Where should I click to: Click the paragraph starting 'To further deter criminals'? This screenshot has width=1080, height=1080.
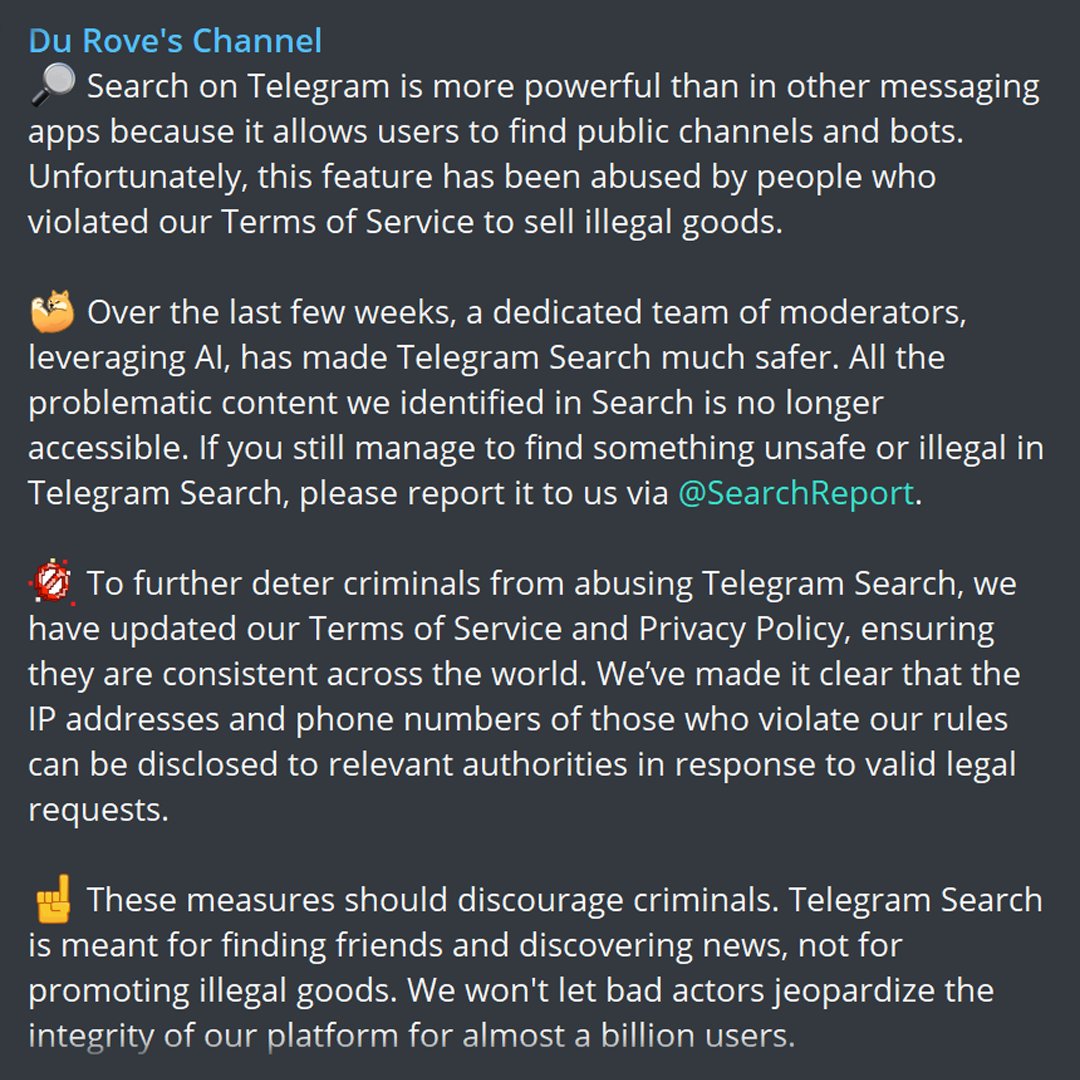click(523, 696)
